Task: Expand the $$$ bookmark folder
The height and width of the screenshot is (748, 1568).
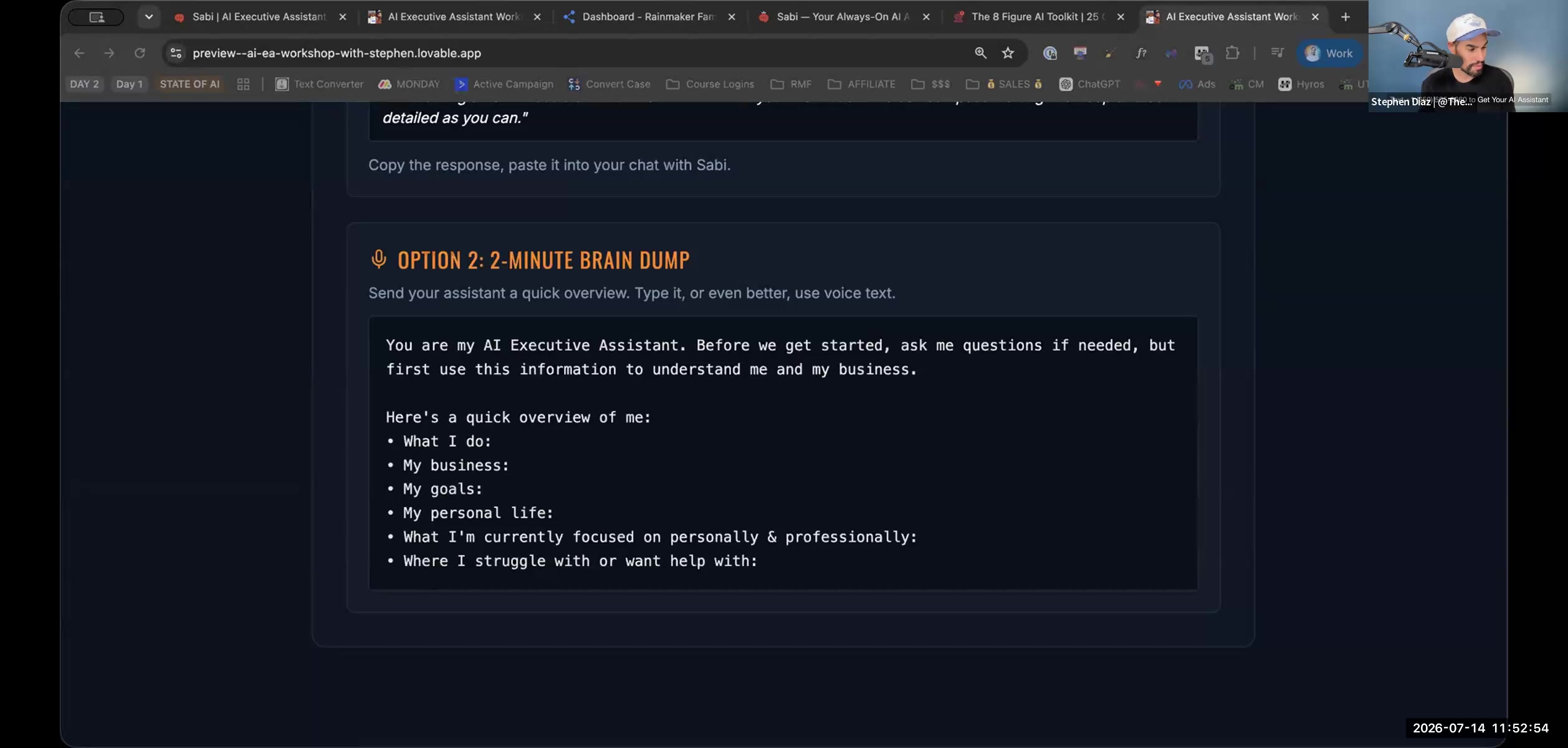Action: click(930, 84)
